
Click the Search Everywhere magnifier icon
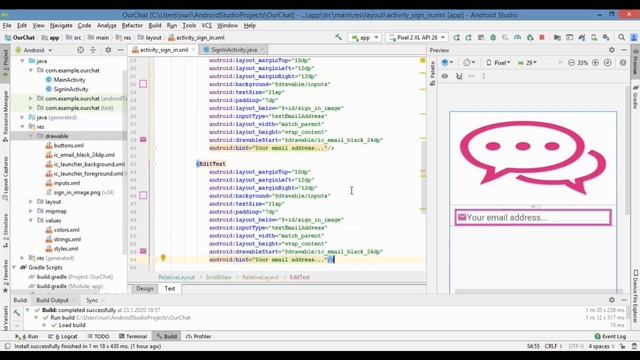click(622, 38)
